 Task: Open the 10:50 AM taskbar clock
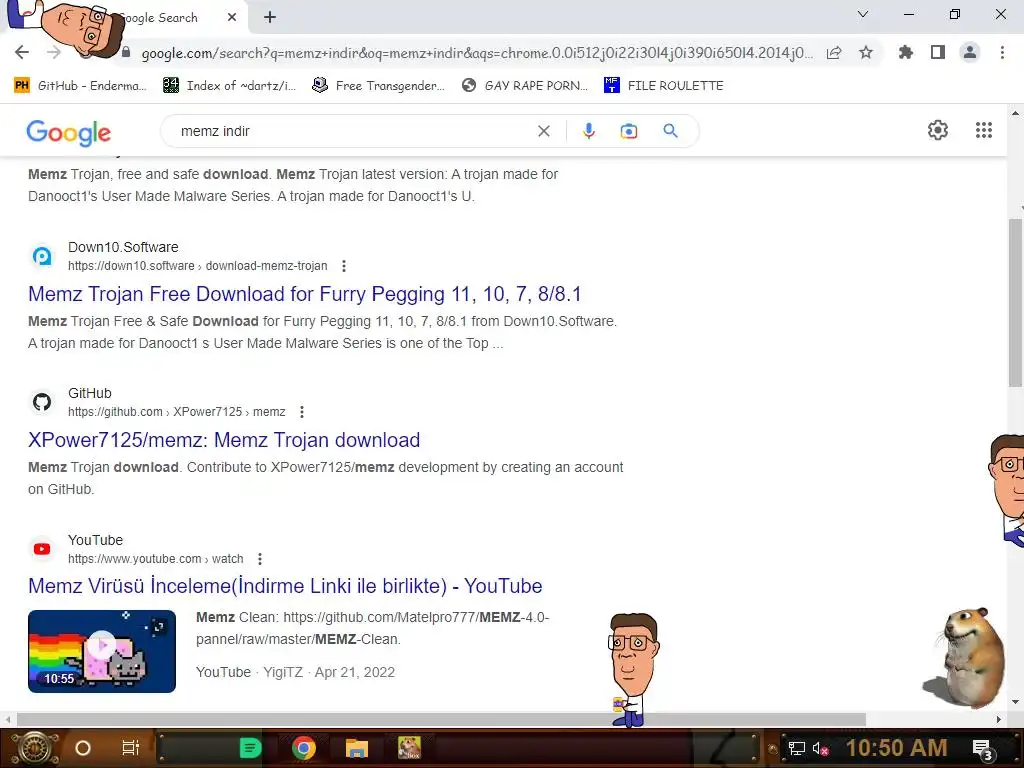pos(897,748)
